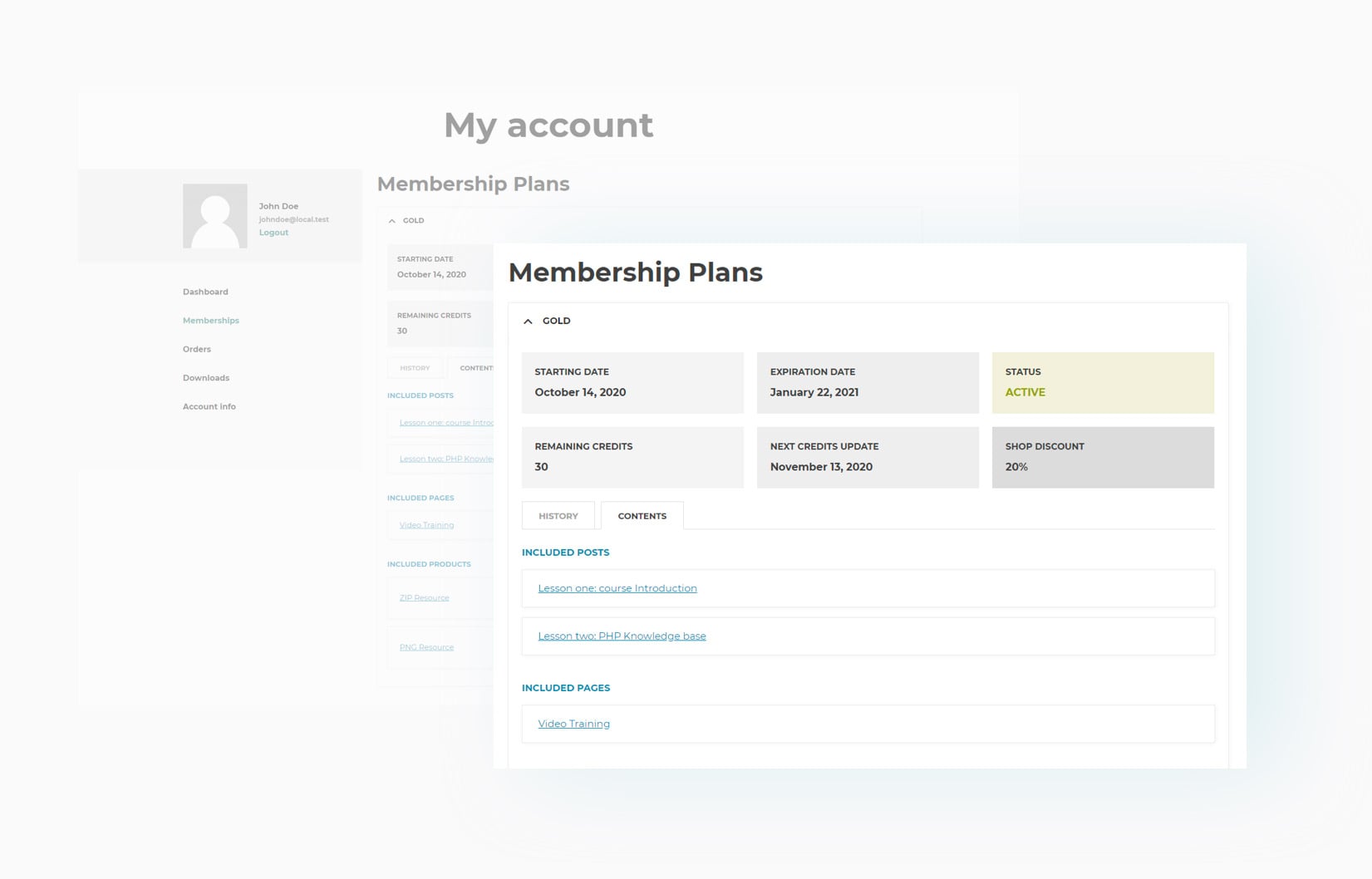Collapse the GOLD plan chevron in foreground panel
This screenshot has height=879, width=1372.
pos(528,322)
